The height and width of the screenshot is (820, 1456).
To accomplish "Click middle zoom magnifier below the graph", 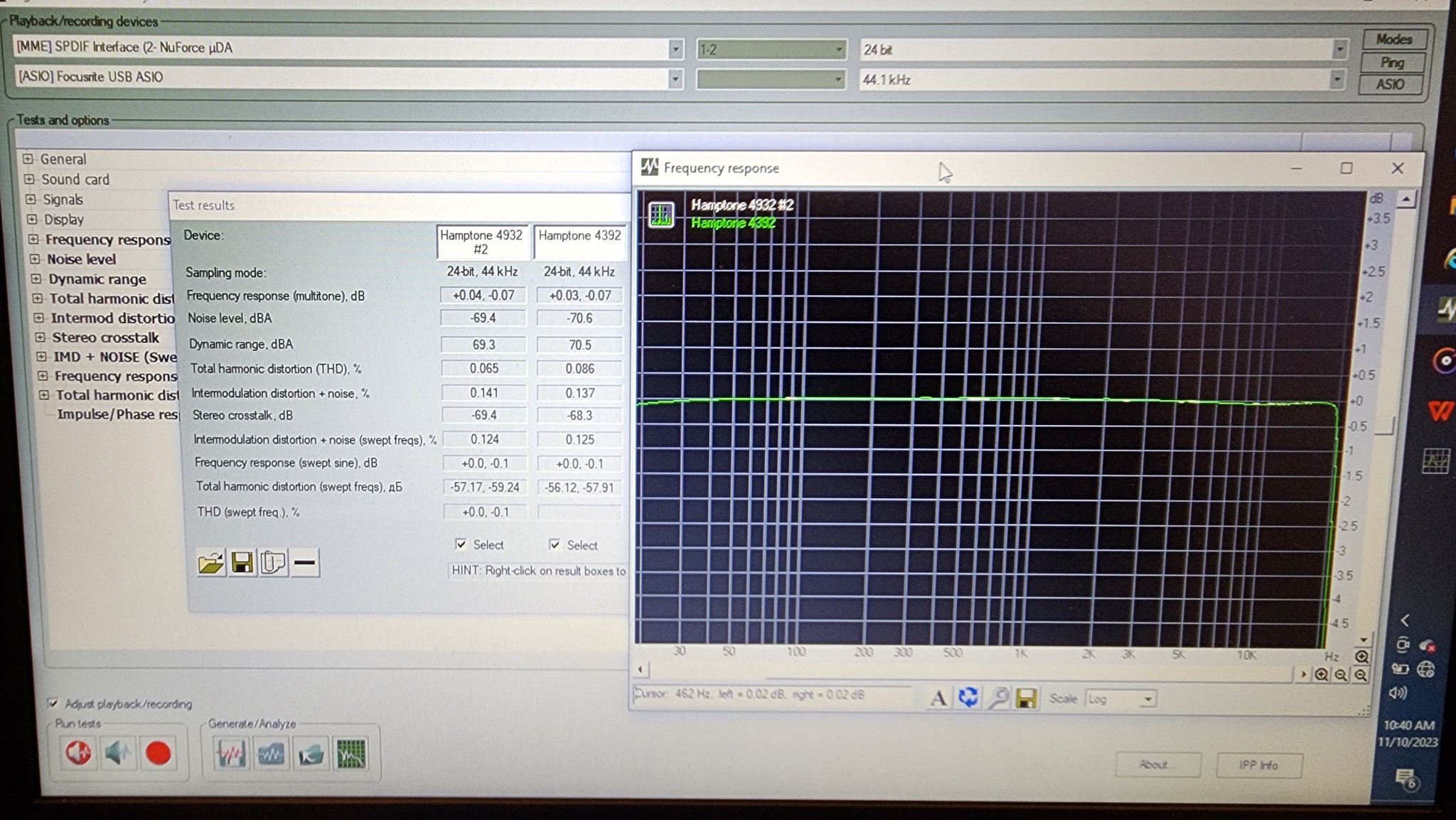I will [x=1341, y=675].
